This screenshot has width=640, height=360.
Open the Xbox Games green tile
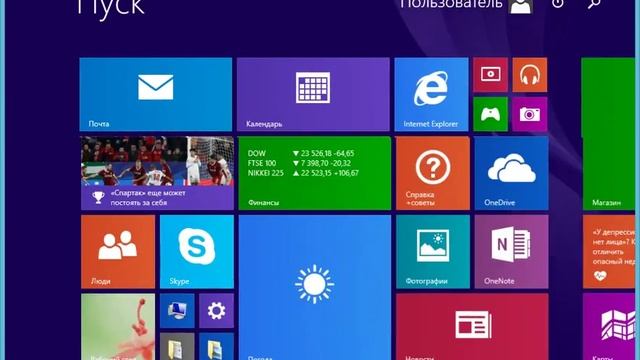(490, 114)
